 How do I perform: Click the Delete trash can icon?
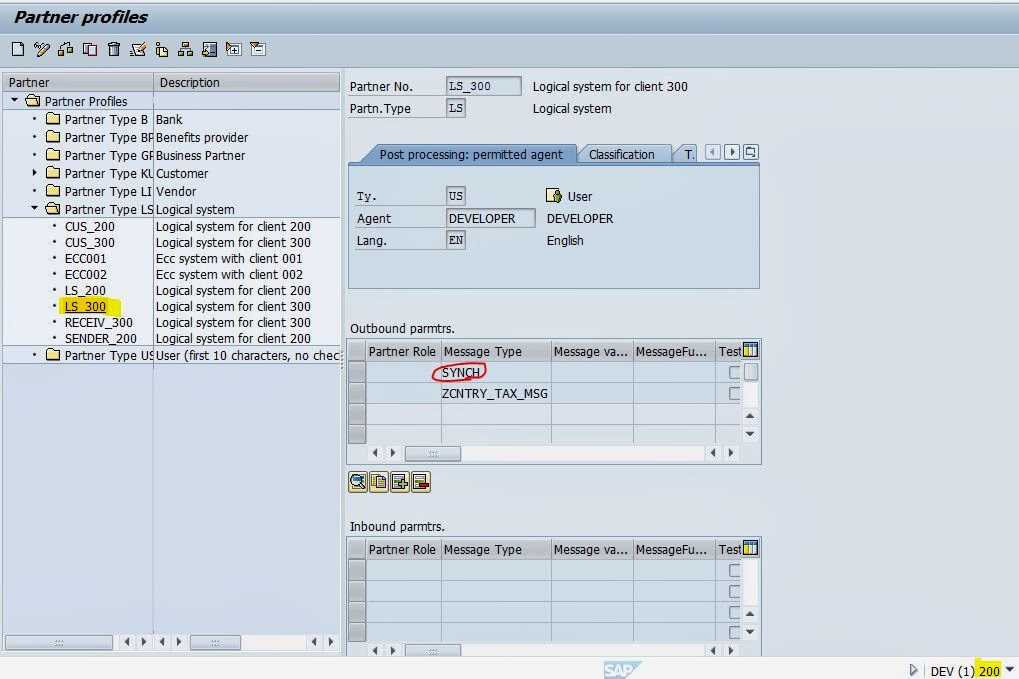(113, 48)
